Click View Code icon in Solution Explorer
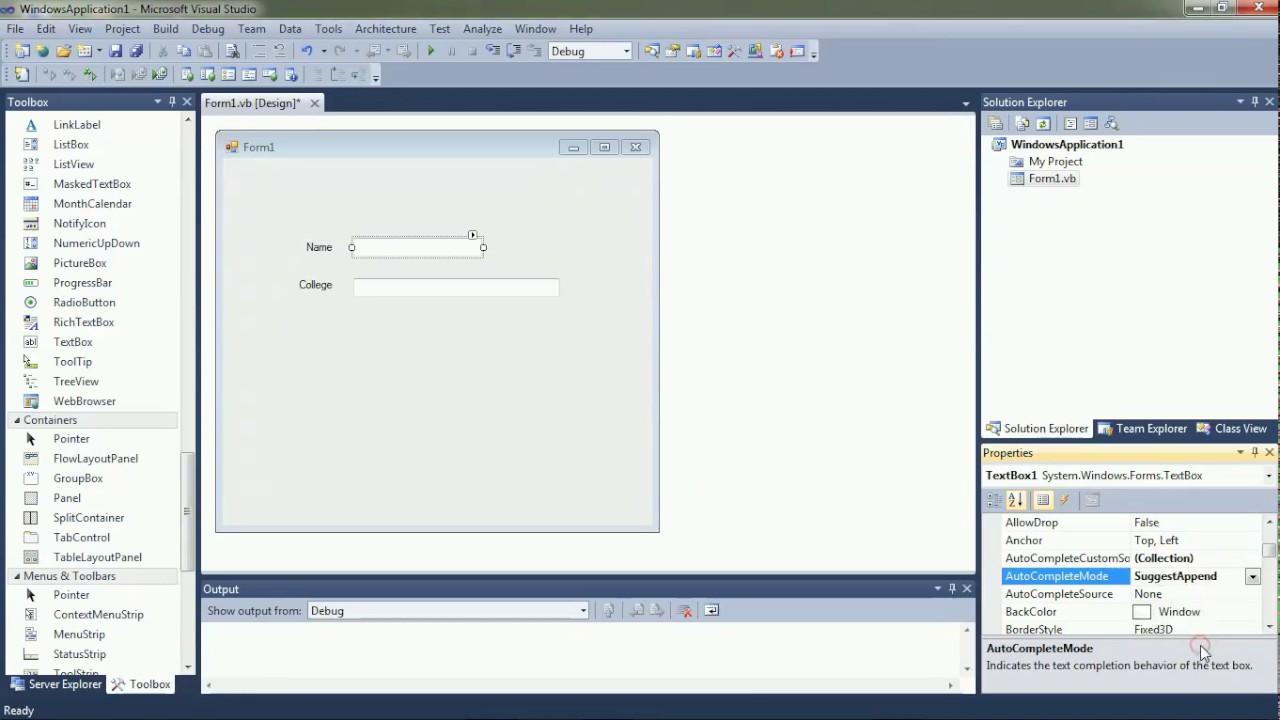This screenshot has height=720, width=1280. point(1070,124)
